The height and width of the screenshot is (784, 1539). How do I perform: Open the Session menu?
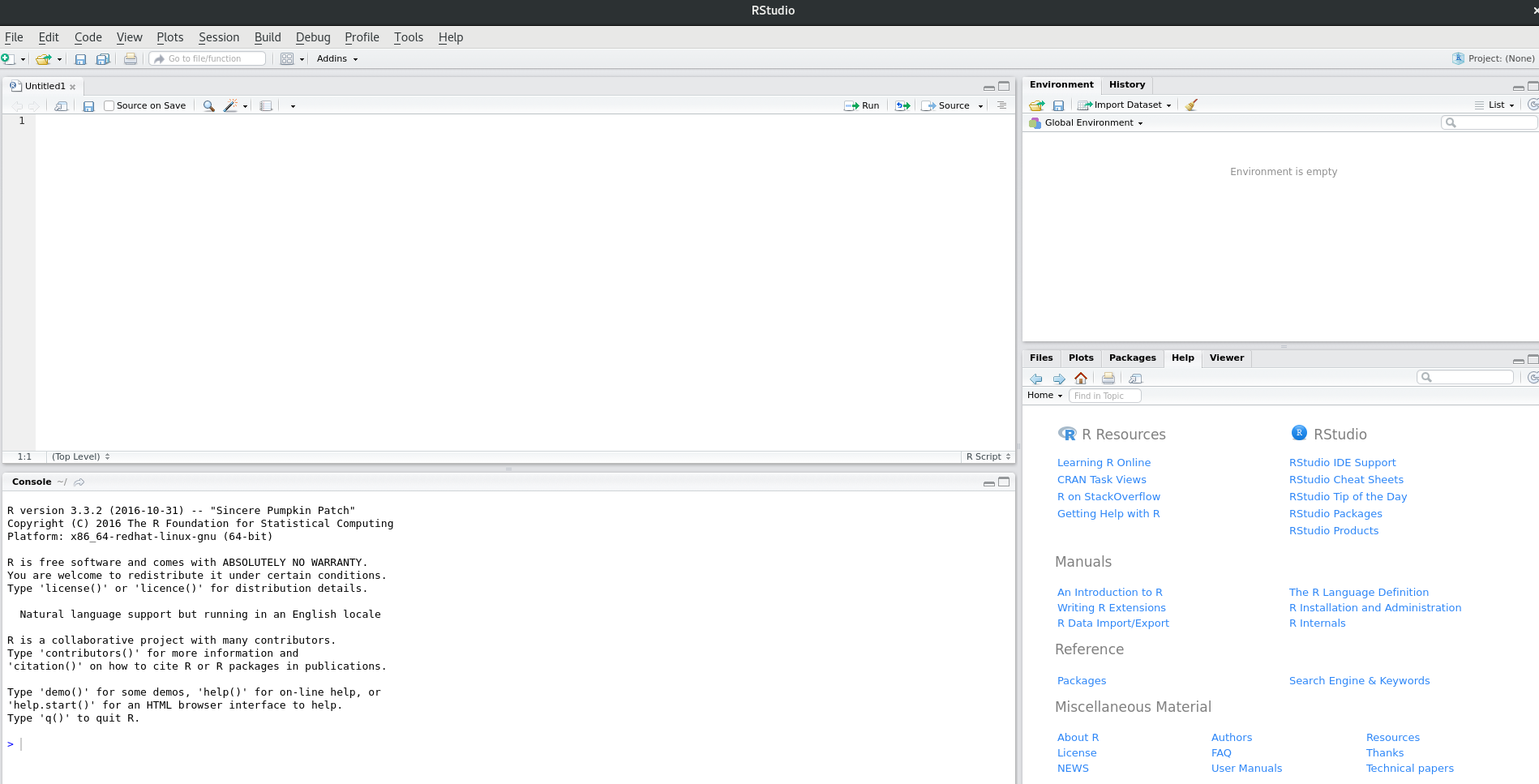(219, 37)
